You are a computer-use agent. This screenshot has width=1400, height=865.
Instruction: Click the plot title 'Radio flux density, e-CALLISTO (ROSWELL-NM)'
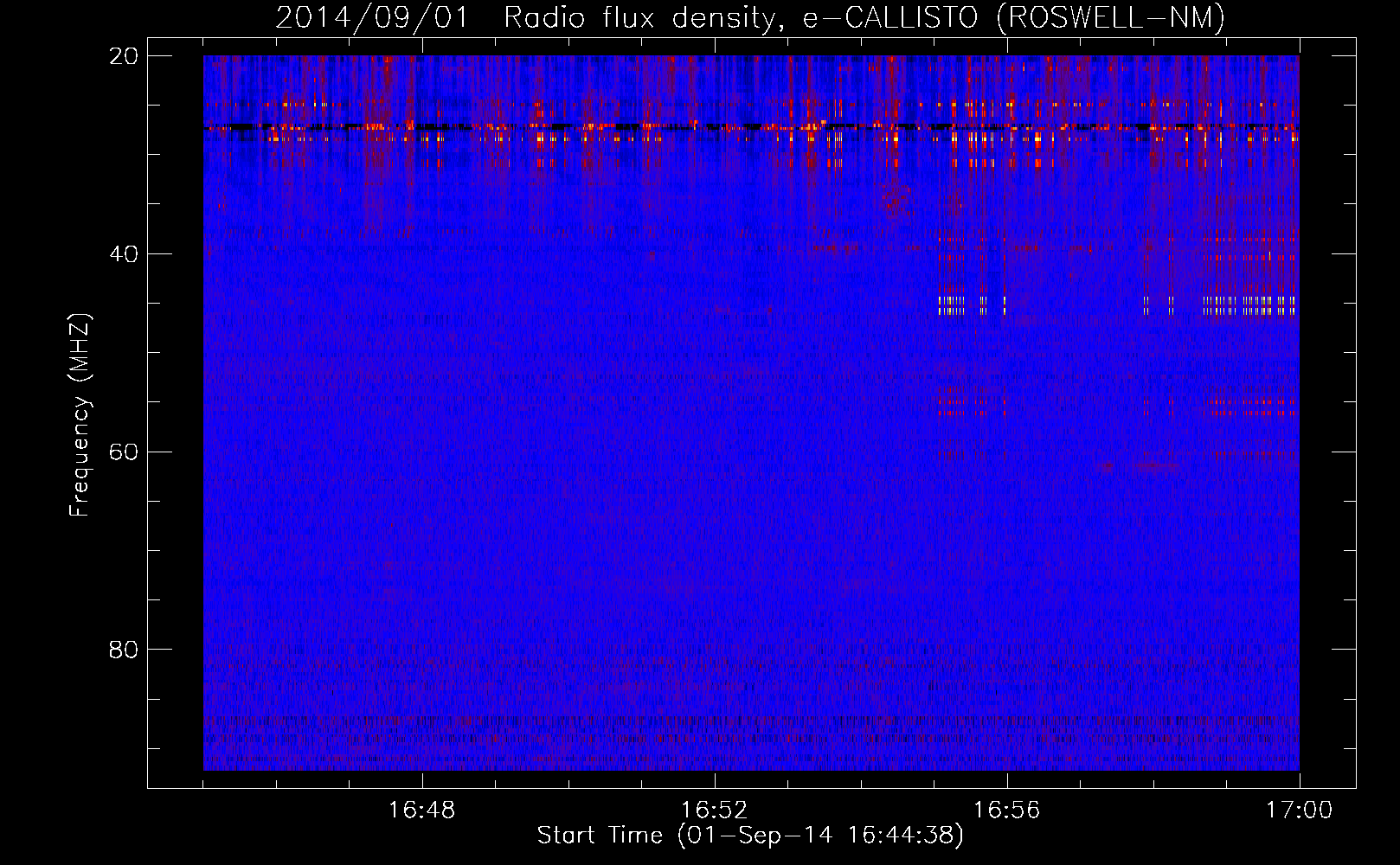pos(864,17)
